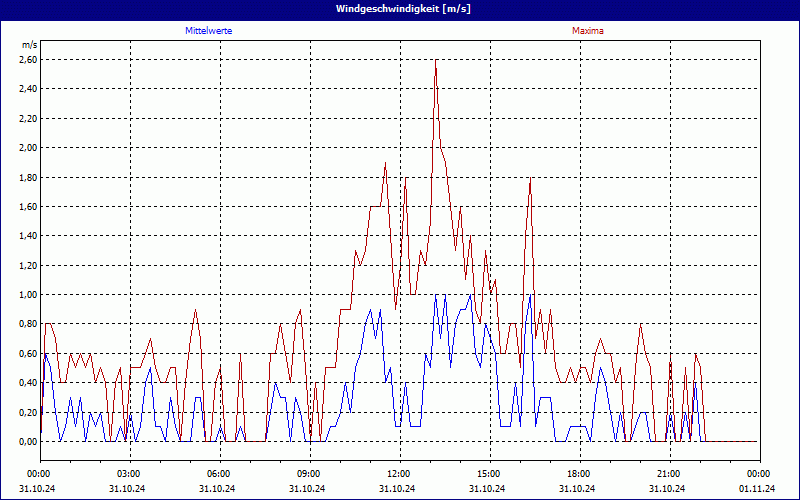Click the 0,00 y-axis value
The height and width of the screenshot is (500, 800).
click(29, 442)
